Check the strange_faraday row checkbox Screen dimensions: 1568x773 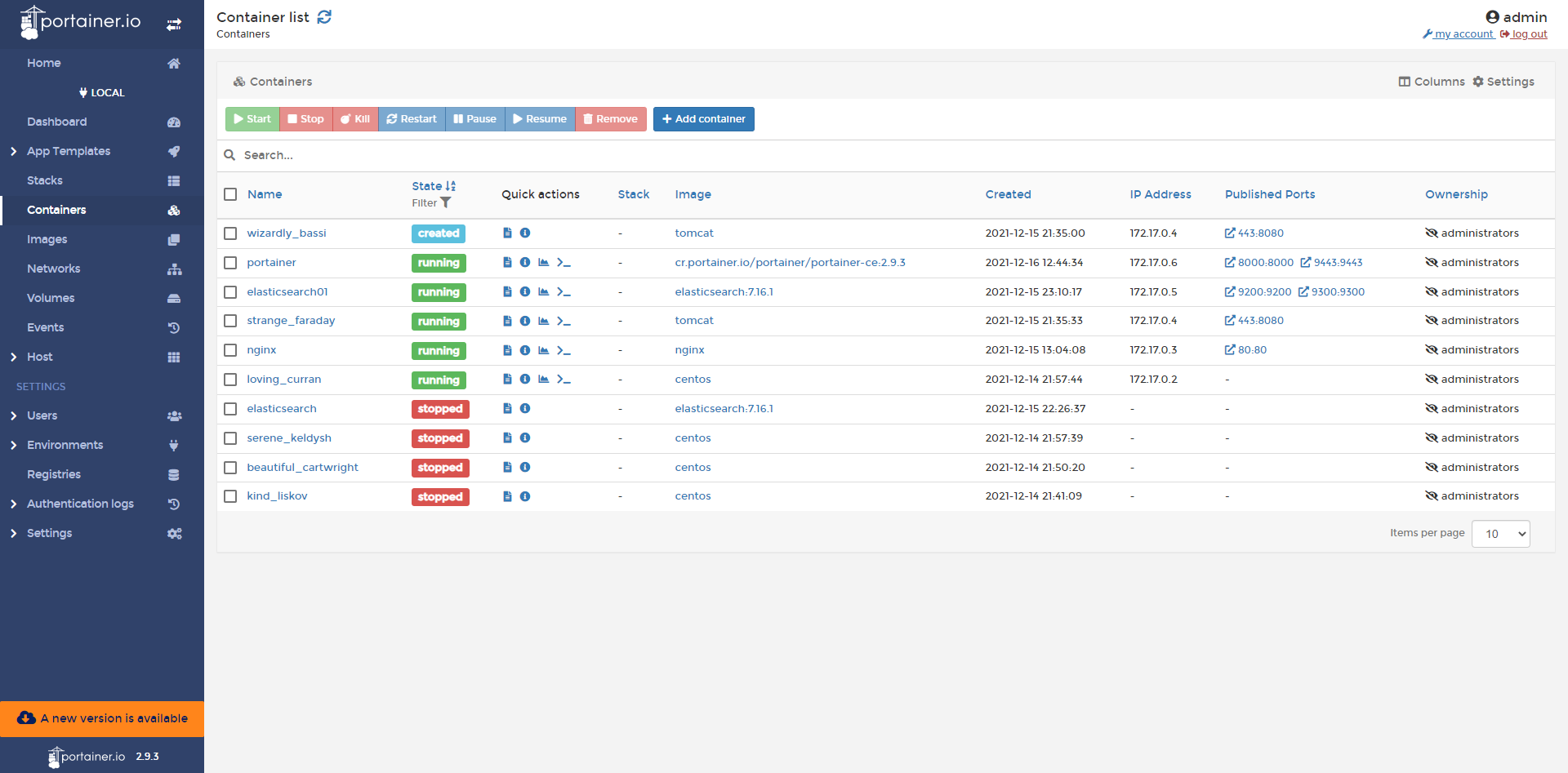pos(230,321)
